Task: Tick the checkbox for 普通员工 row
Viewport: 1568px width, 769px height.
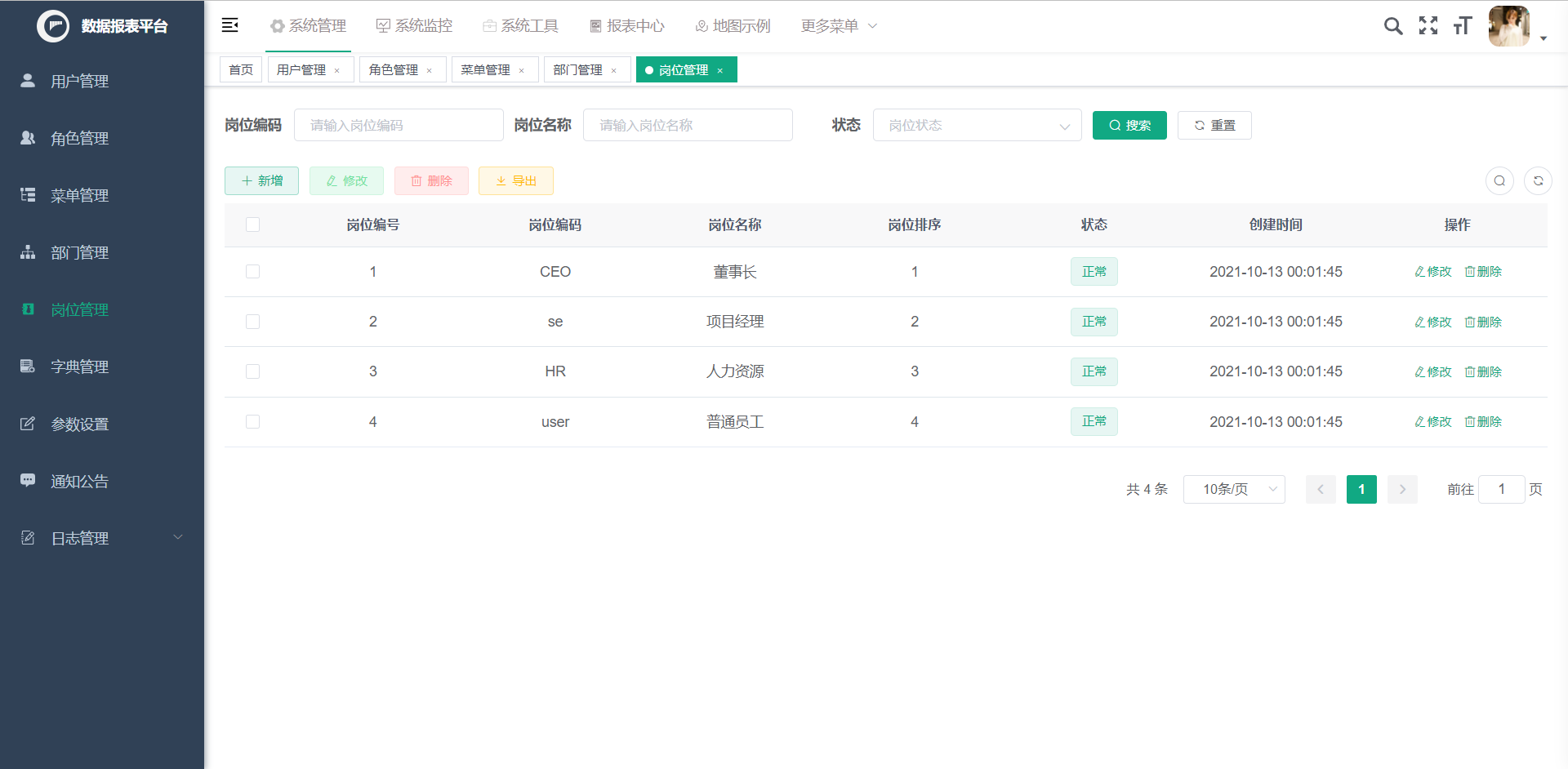Action: pos(252,421)
